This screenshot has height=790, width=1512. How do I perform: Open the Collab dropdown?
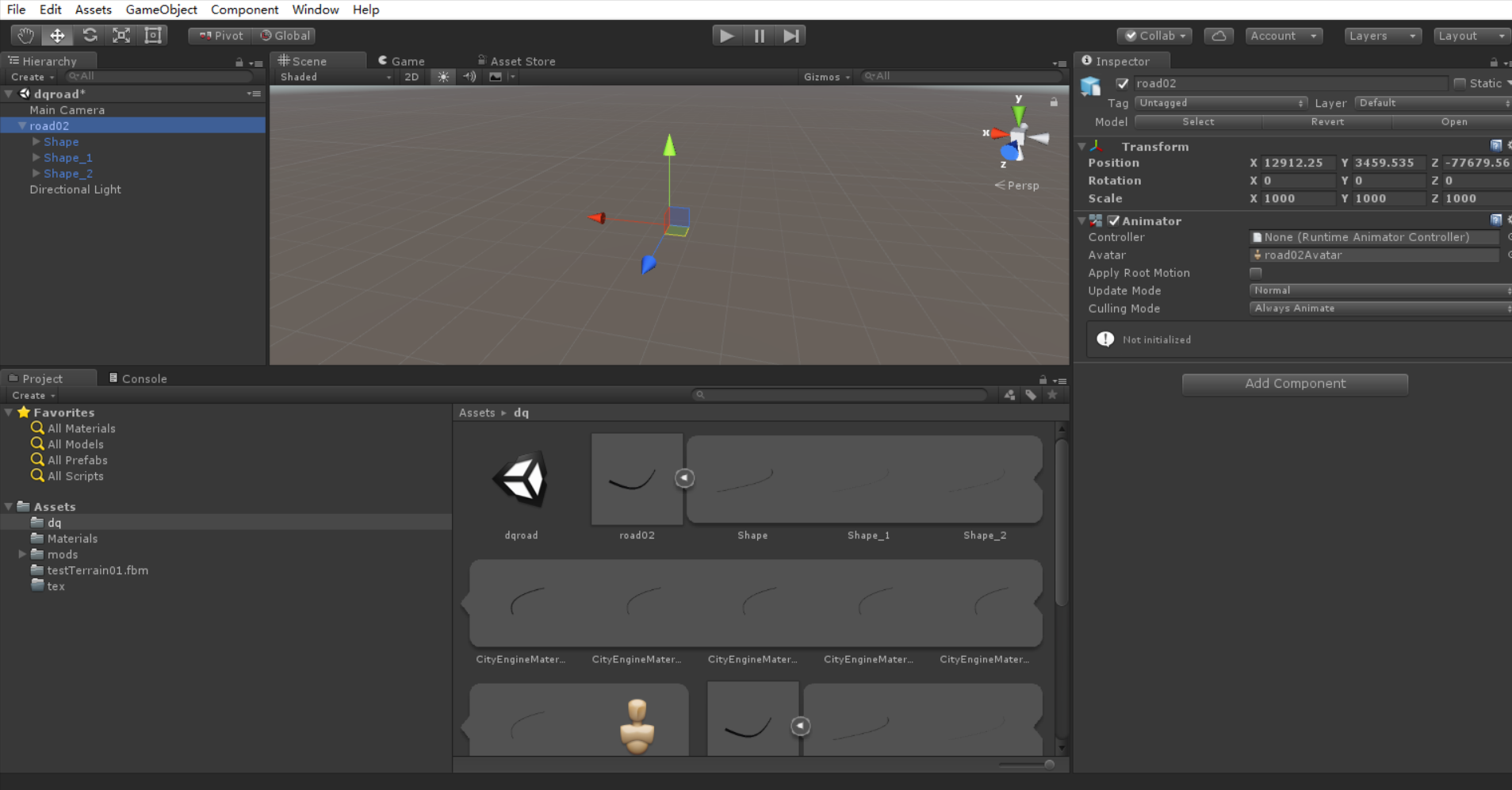(1155, 36)
